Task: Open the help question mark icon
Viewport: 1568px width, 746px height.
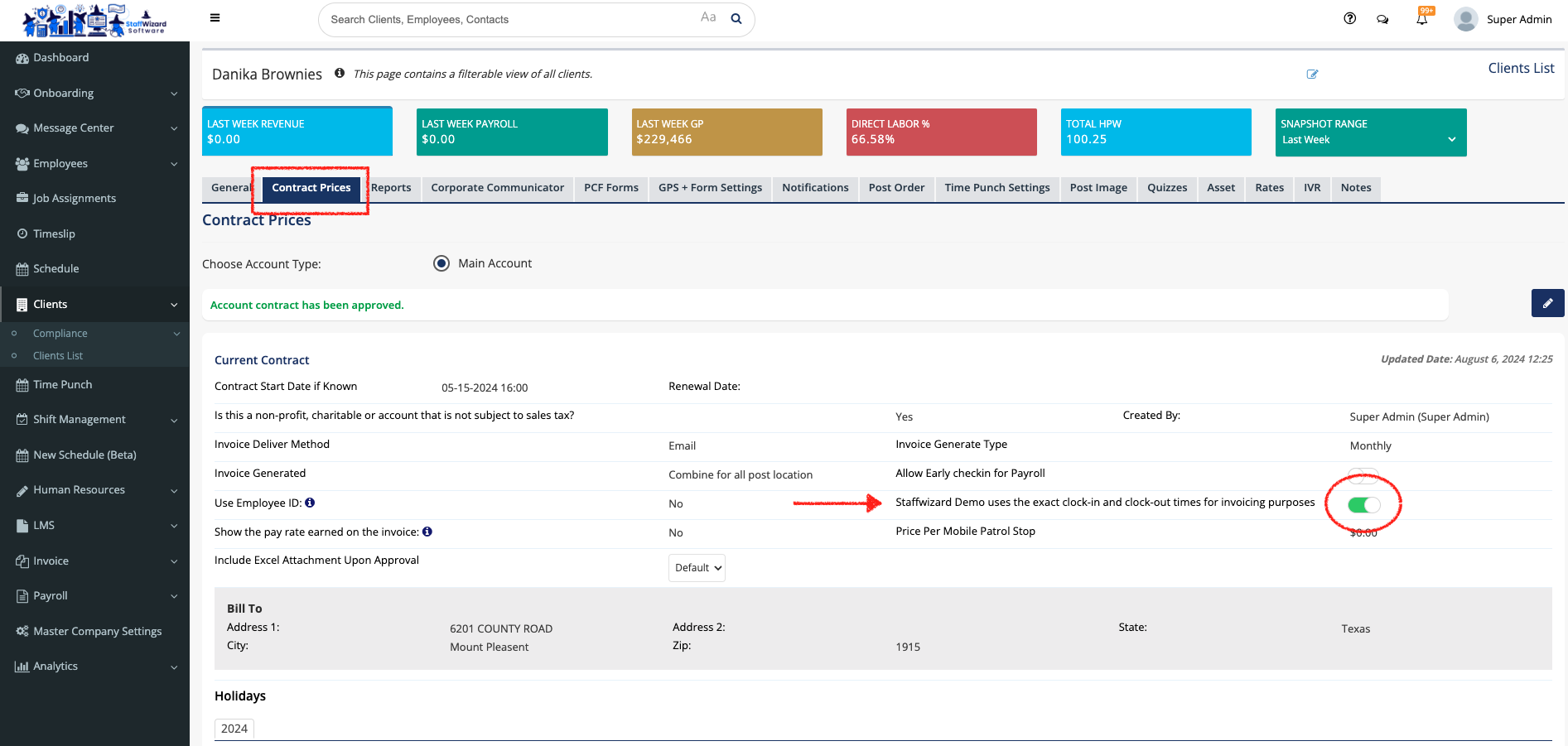Action: pyautogui.click(x=1349, y=19)
